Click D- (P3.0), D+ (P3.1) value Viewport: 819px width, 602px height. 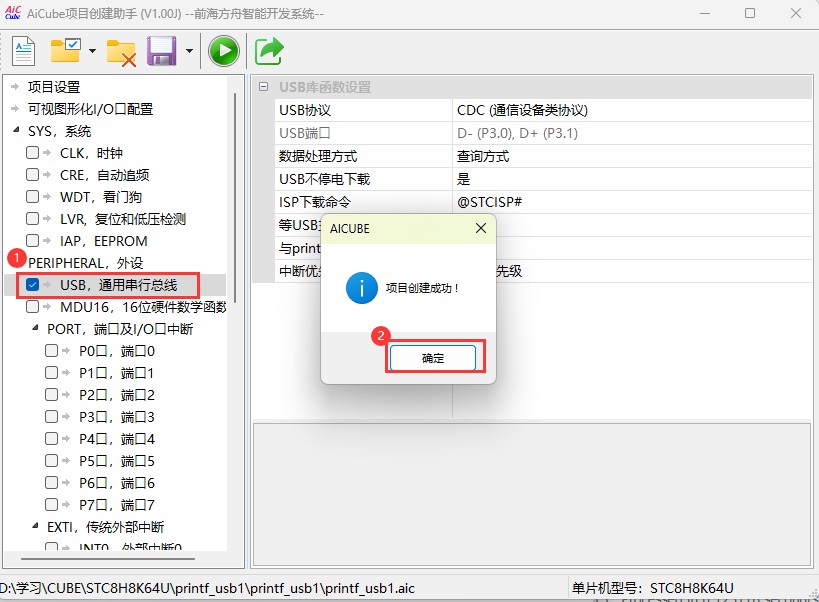518,133
